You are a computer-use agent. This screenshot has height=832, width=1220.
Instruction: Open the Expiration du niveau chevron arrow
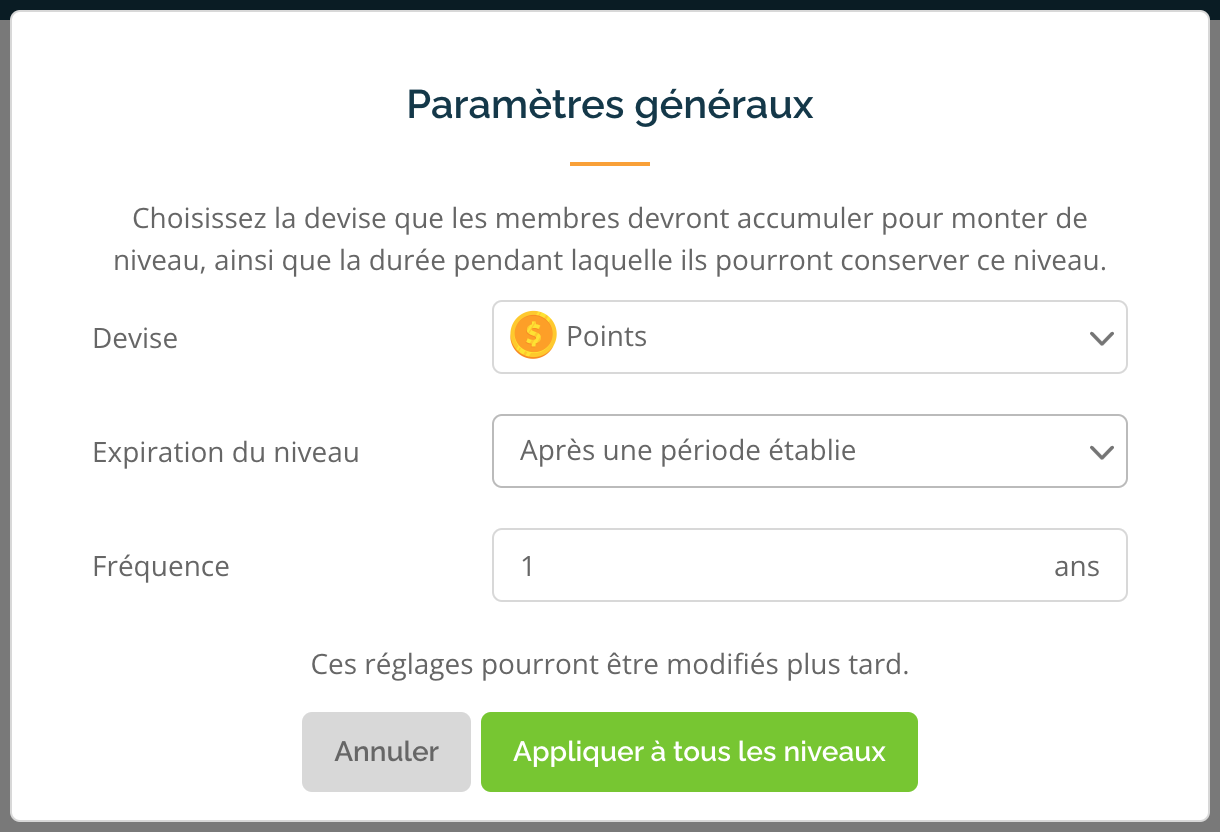(1101, 452)
